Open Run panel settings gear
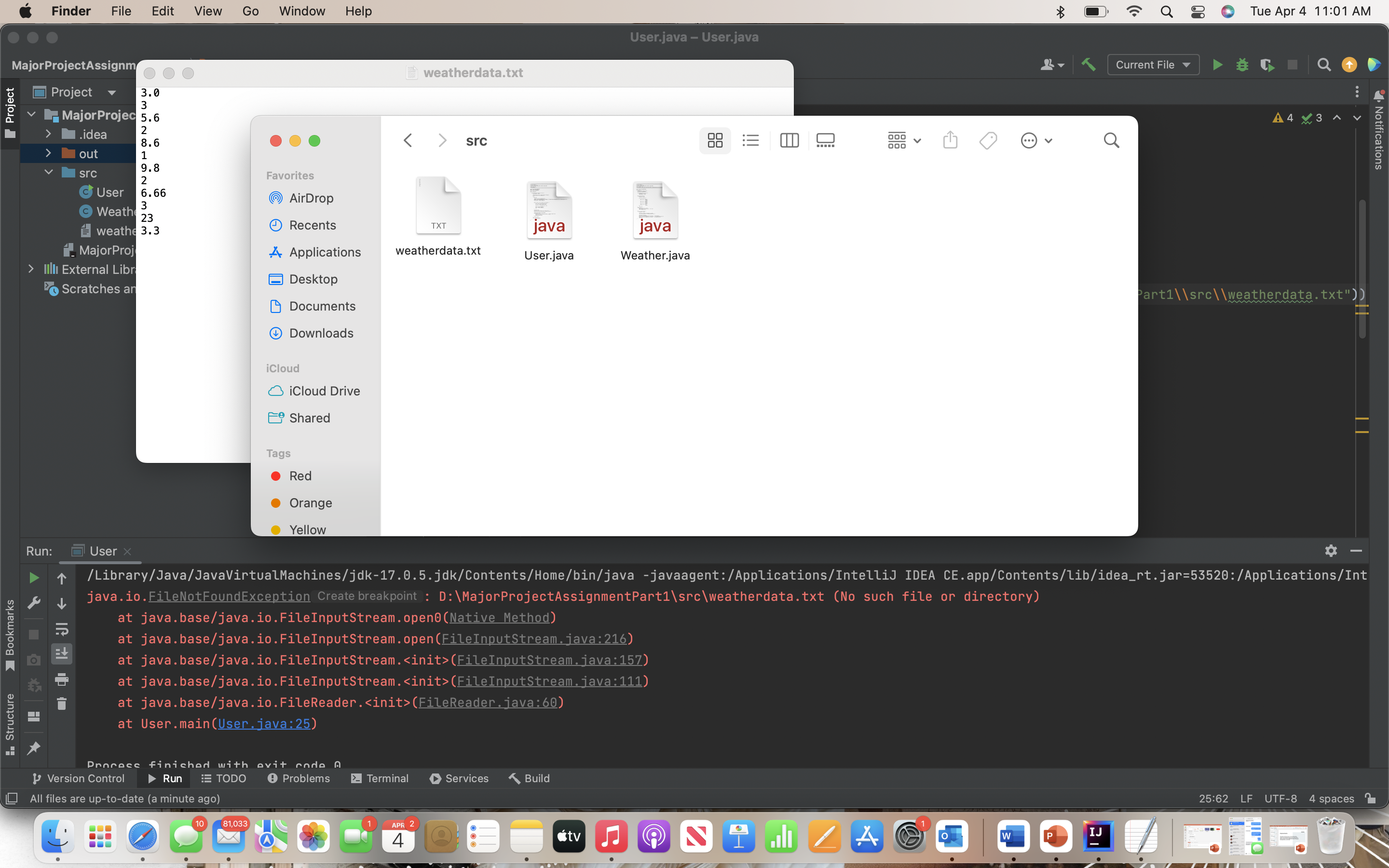 (1331, 551)
